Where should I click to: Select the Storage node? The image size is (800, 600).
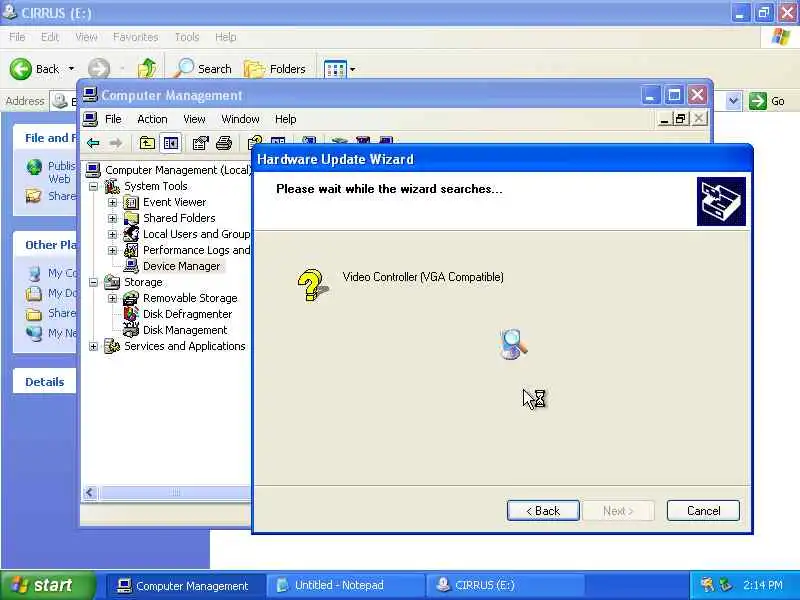click(143, 282)
